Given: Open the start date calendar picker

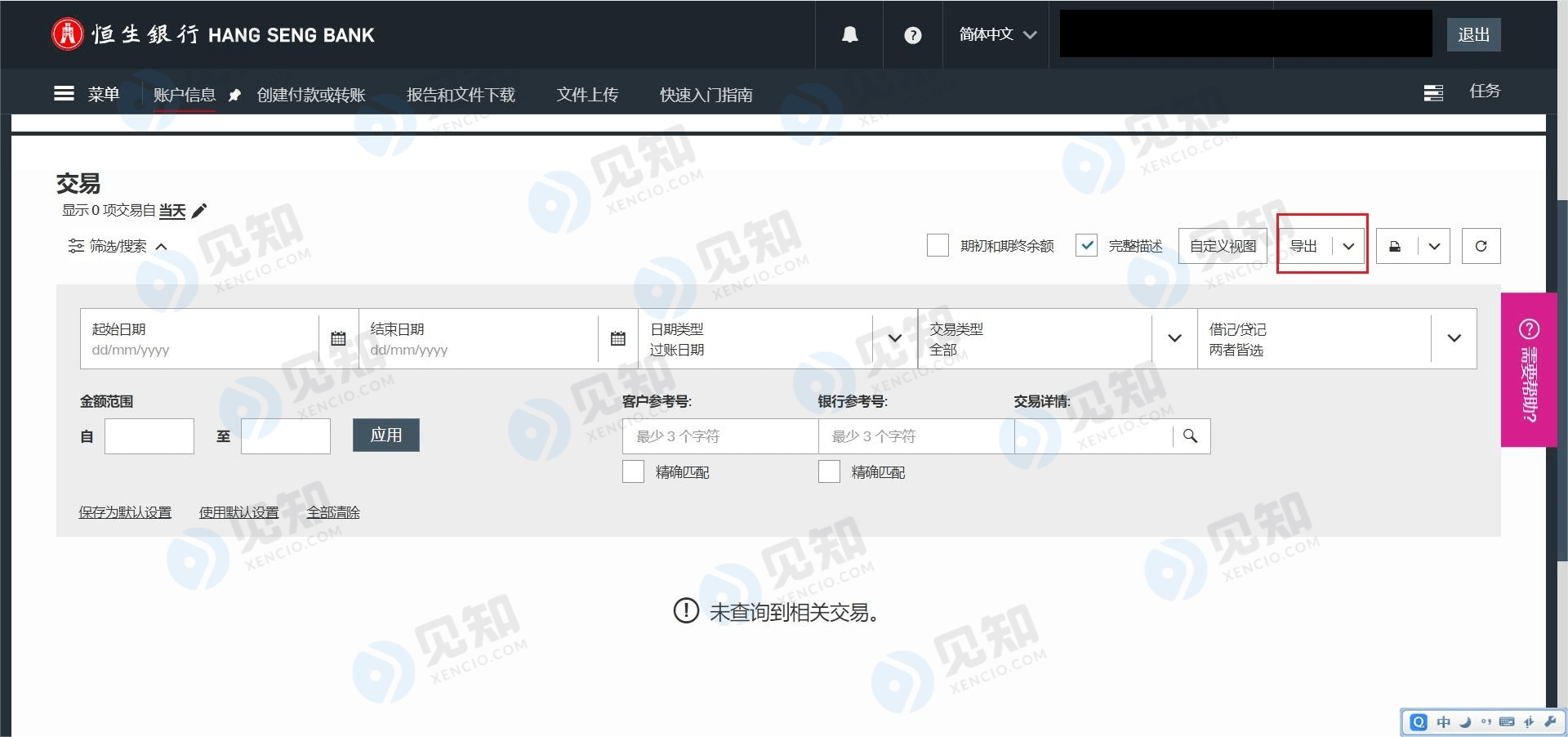Looking at the screenshot, I should (338, 338).
